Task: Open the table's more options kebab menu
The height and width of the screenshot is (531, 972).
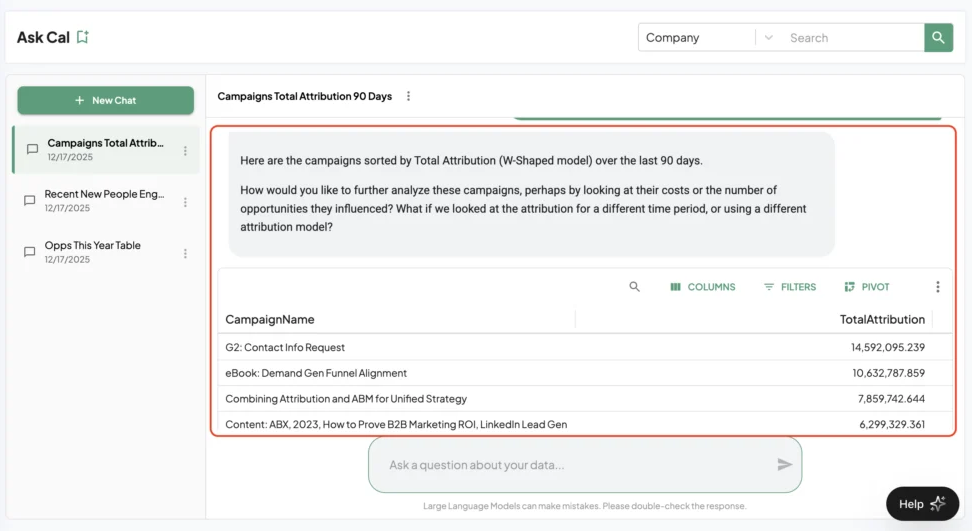Action: [937, 286]
